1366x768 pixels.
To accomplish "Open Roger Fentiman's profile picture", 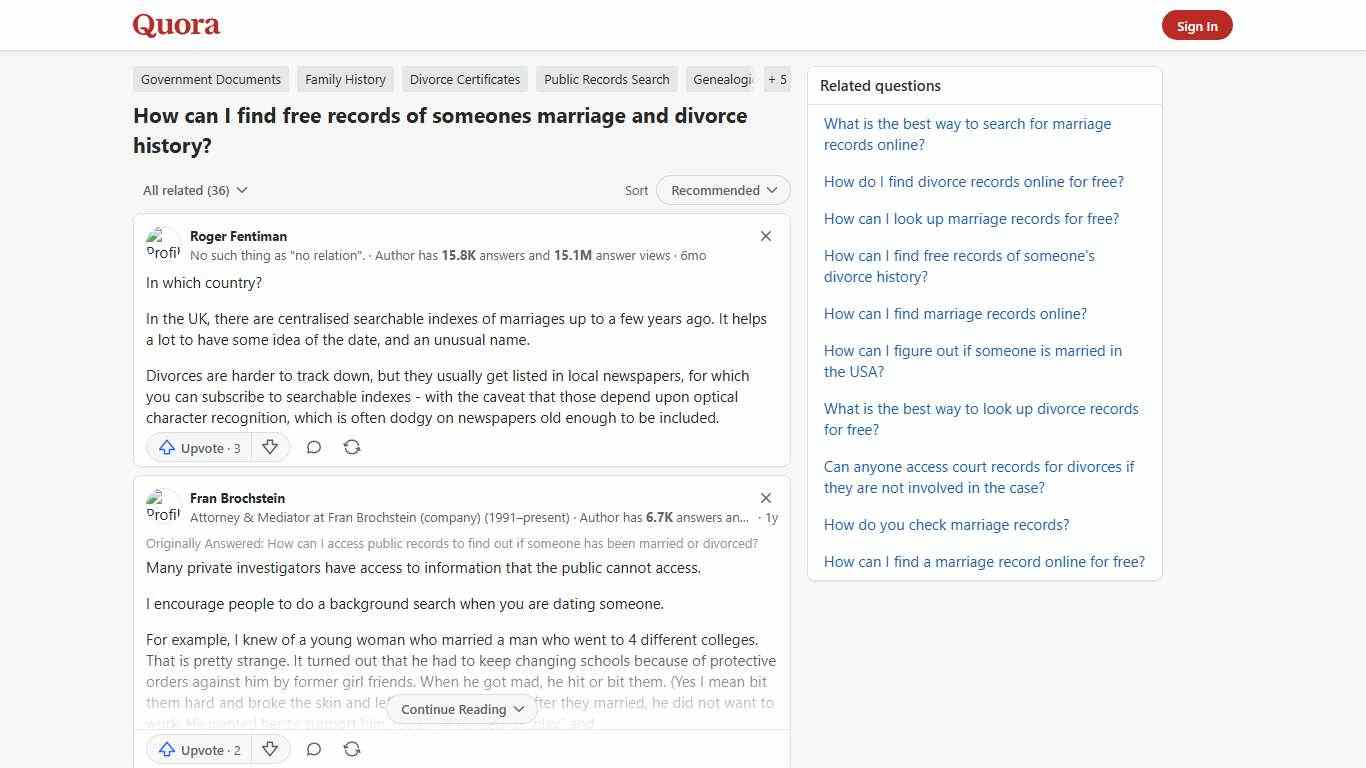I will pyautogui.click(x=163, y=243).
